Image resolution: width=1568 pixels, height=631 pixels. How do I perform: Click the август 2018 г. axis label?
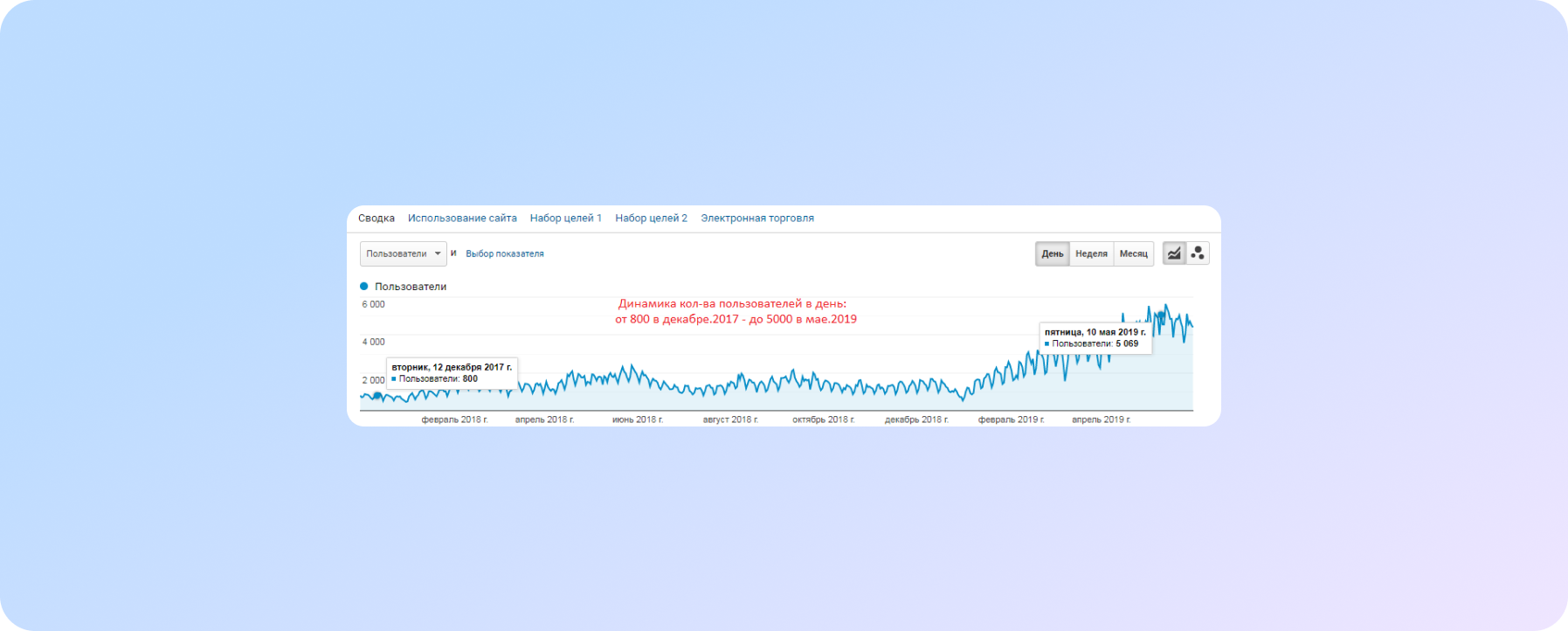[731, 420]
